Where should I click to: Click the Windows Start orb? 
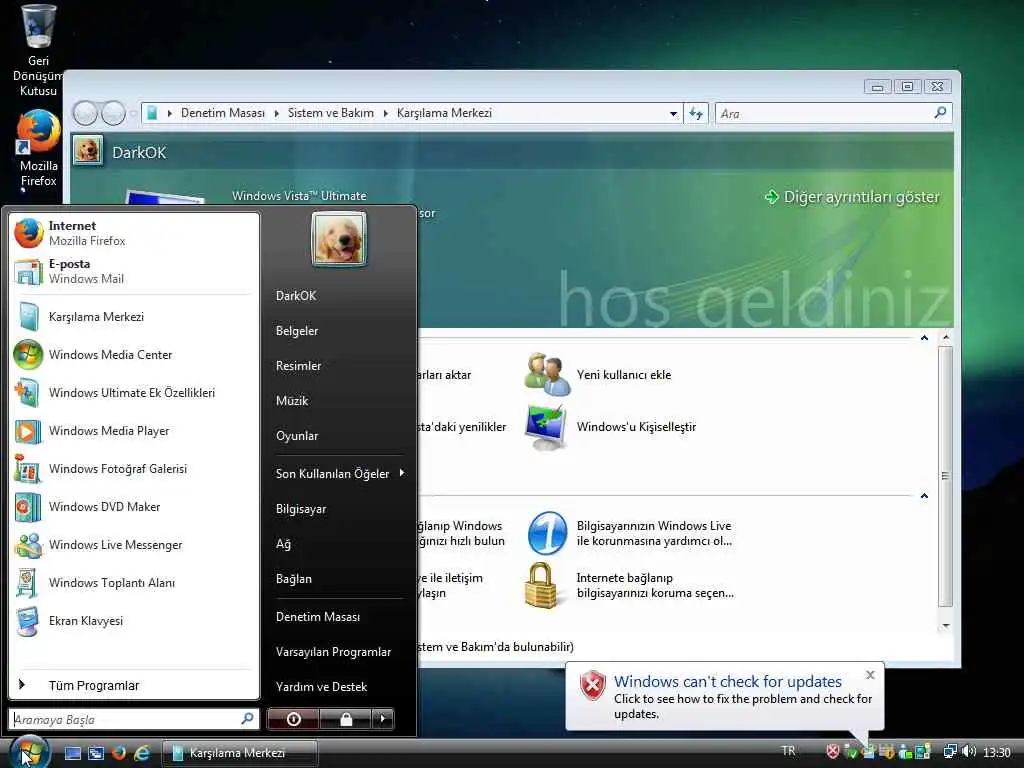[29, 751]
